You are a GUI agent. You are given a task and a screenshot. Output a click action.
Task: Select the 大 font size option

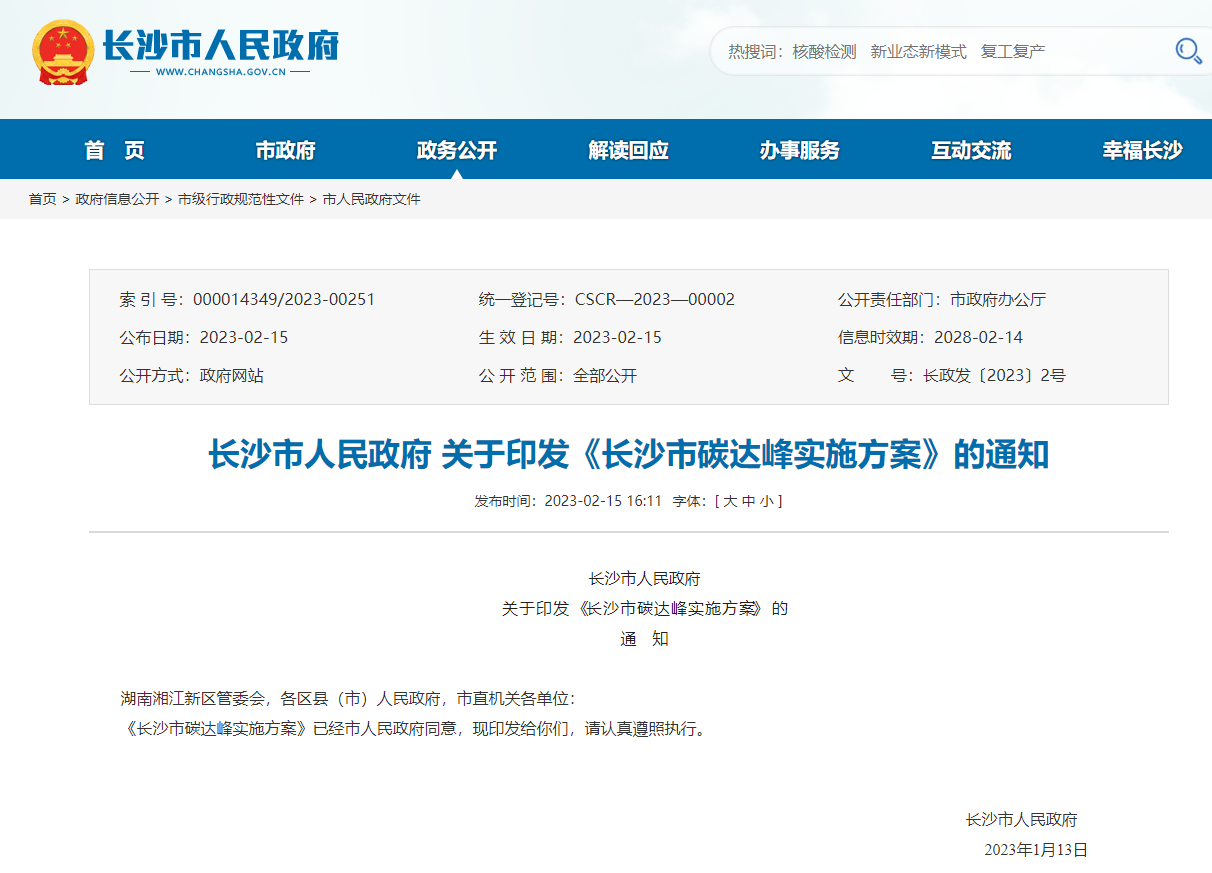[728, 500]
